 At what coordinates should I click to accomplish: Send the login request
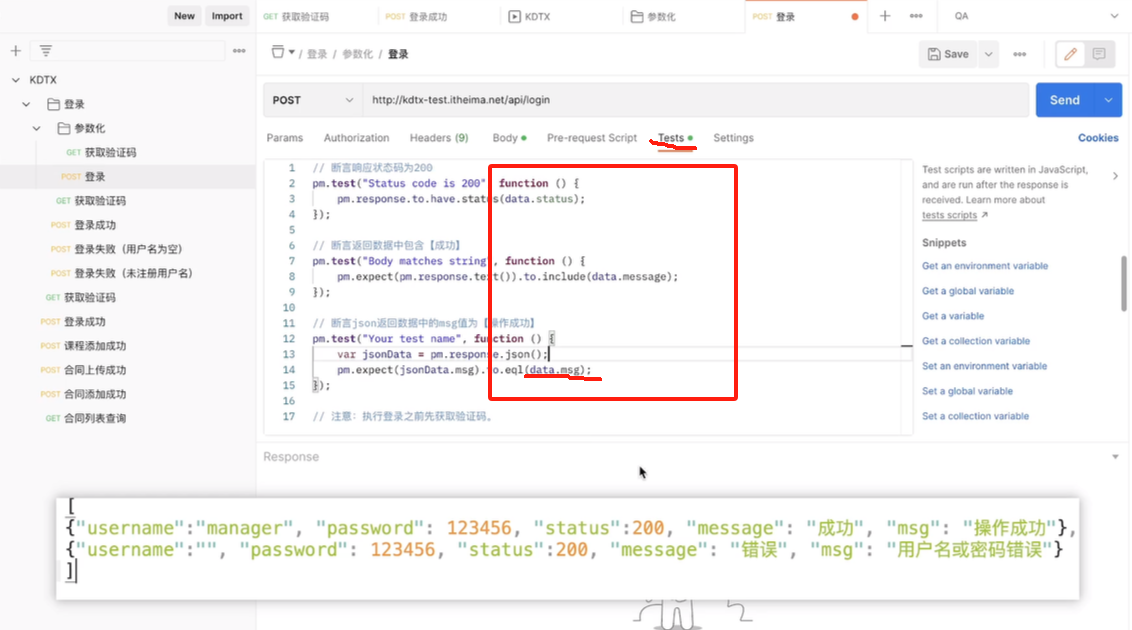click(1066, 100)
